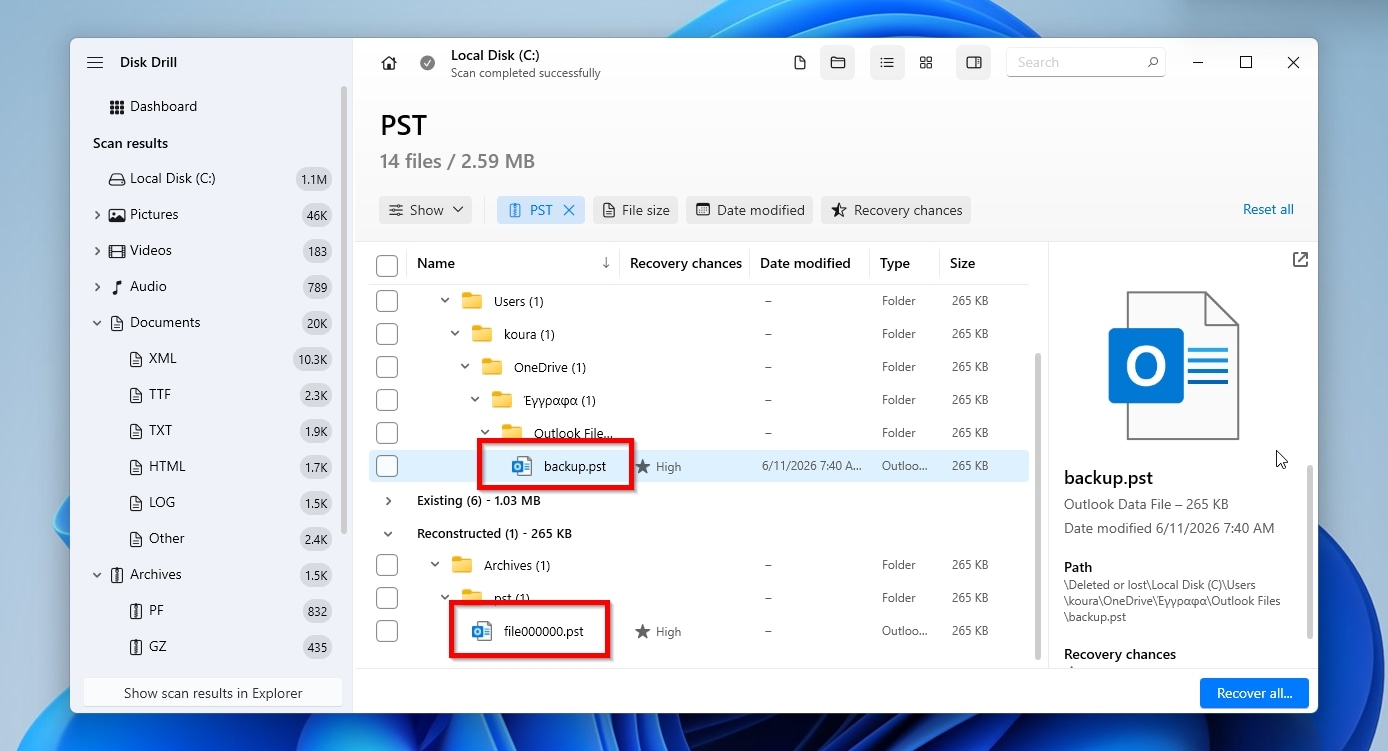Open the Recovery chances filter
The image size is (1388, 751).
click(896, 210)
